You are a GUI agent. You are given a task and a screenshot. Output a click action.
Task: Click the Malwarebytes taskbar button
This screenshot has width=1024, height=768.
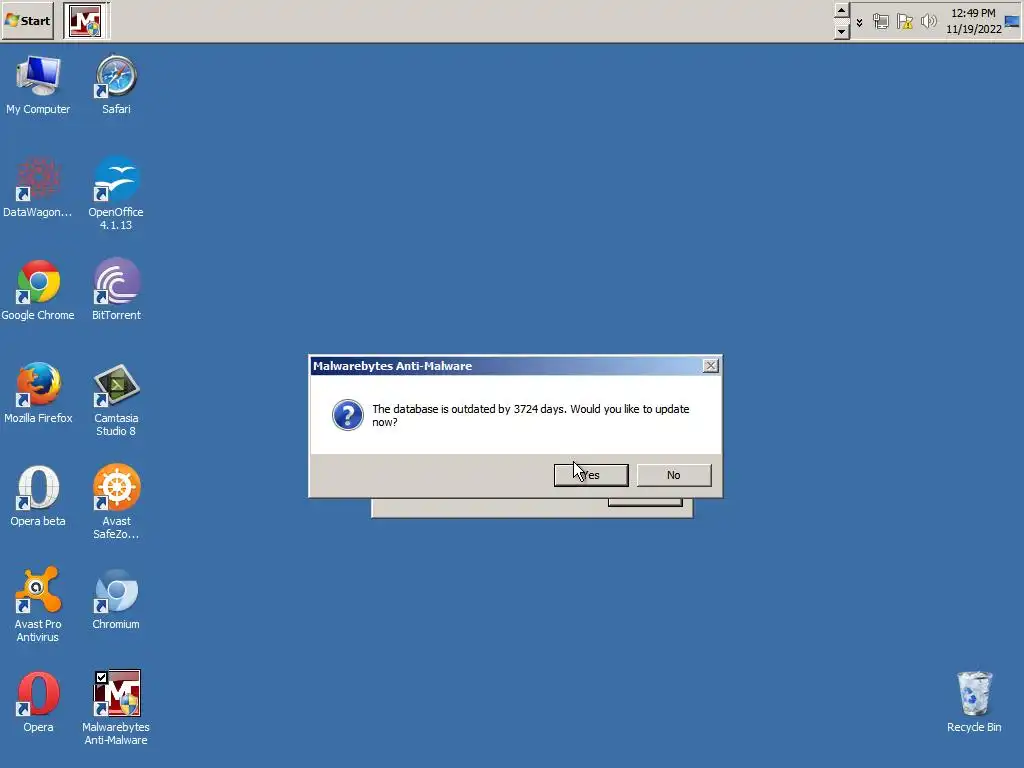click(86, 21)
